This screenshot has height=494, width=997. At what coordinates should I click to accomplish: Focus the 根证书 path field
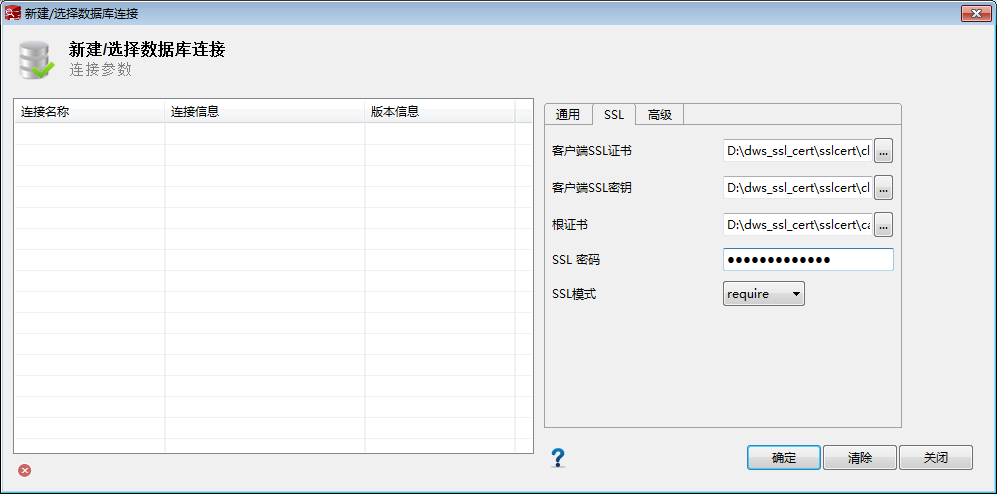pos(798,224)
